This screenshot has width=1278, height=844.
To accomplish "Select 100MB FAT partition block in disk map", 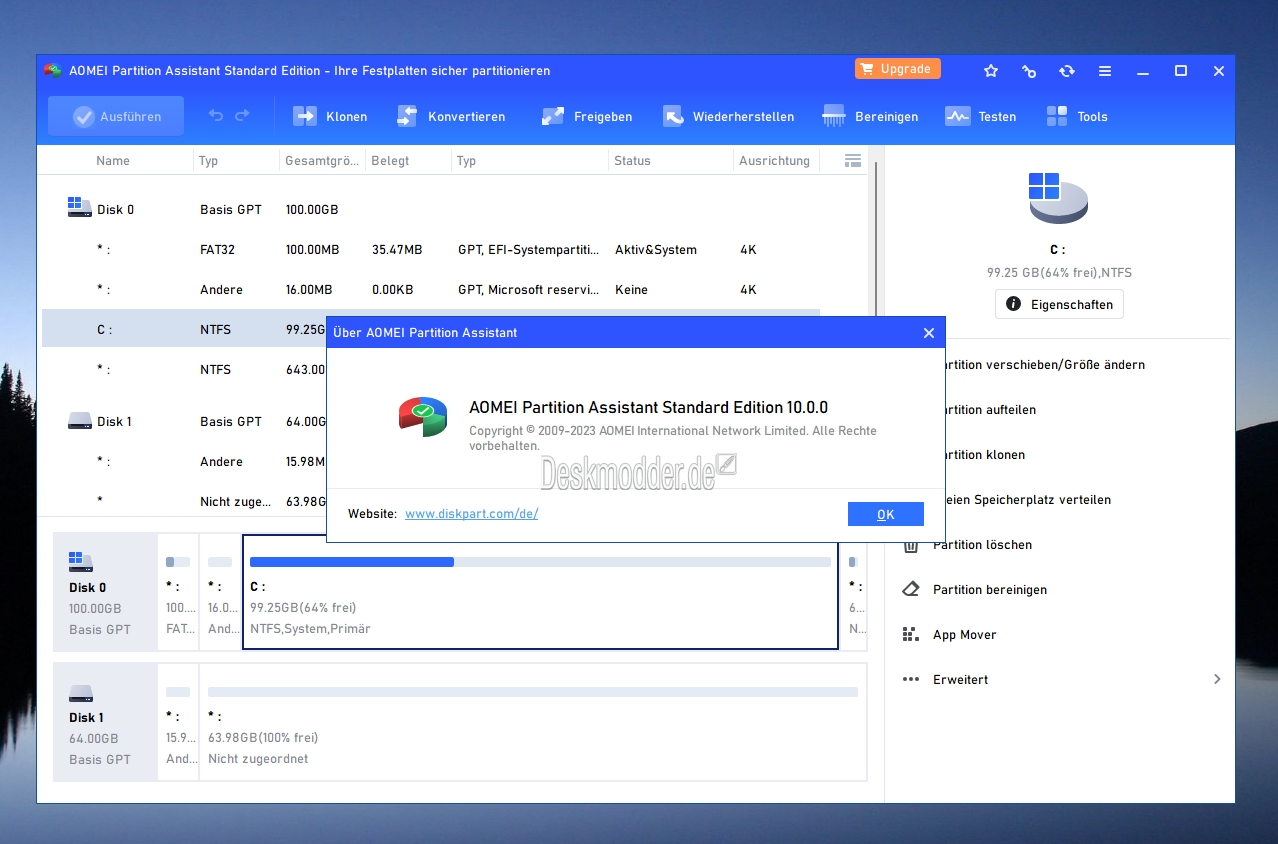I will click(179, 592).
